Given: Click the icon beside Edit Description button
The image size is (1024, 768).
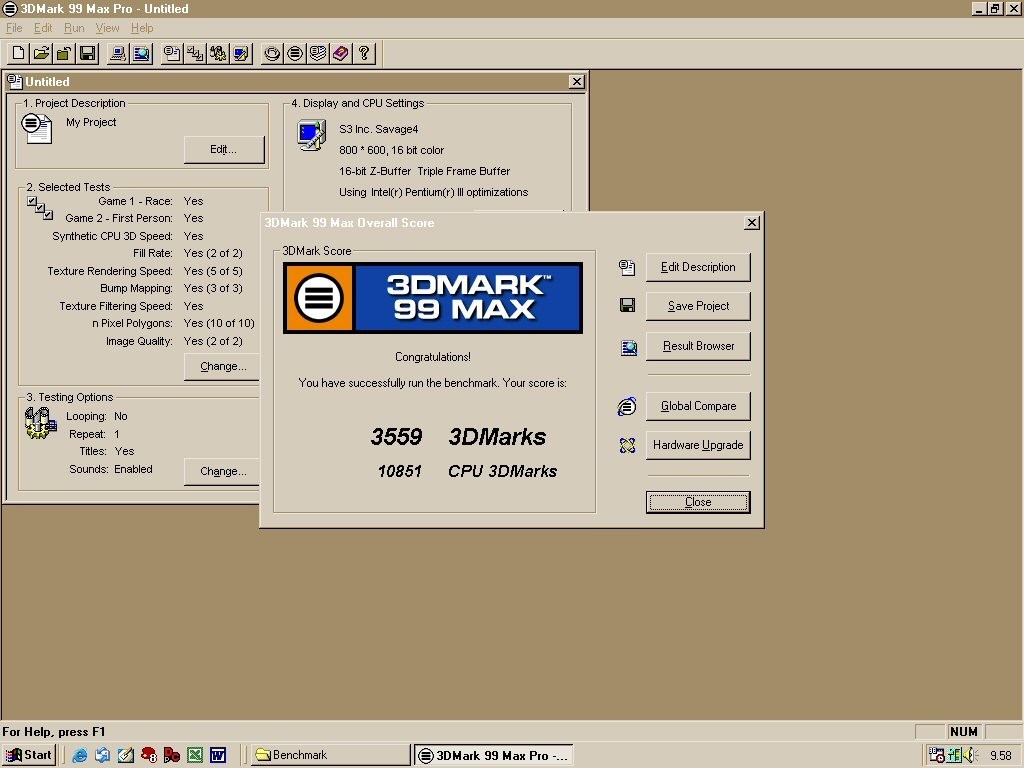Looking at the screenshot, I should click(627, 267).
